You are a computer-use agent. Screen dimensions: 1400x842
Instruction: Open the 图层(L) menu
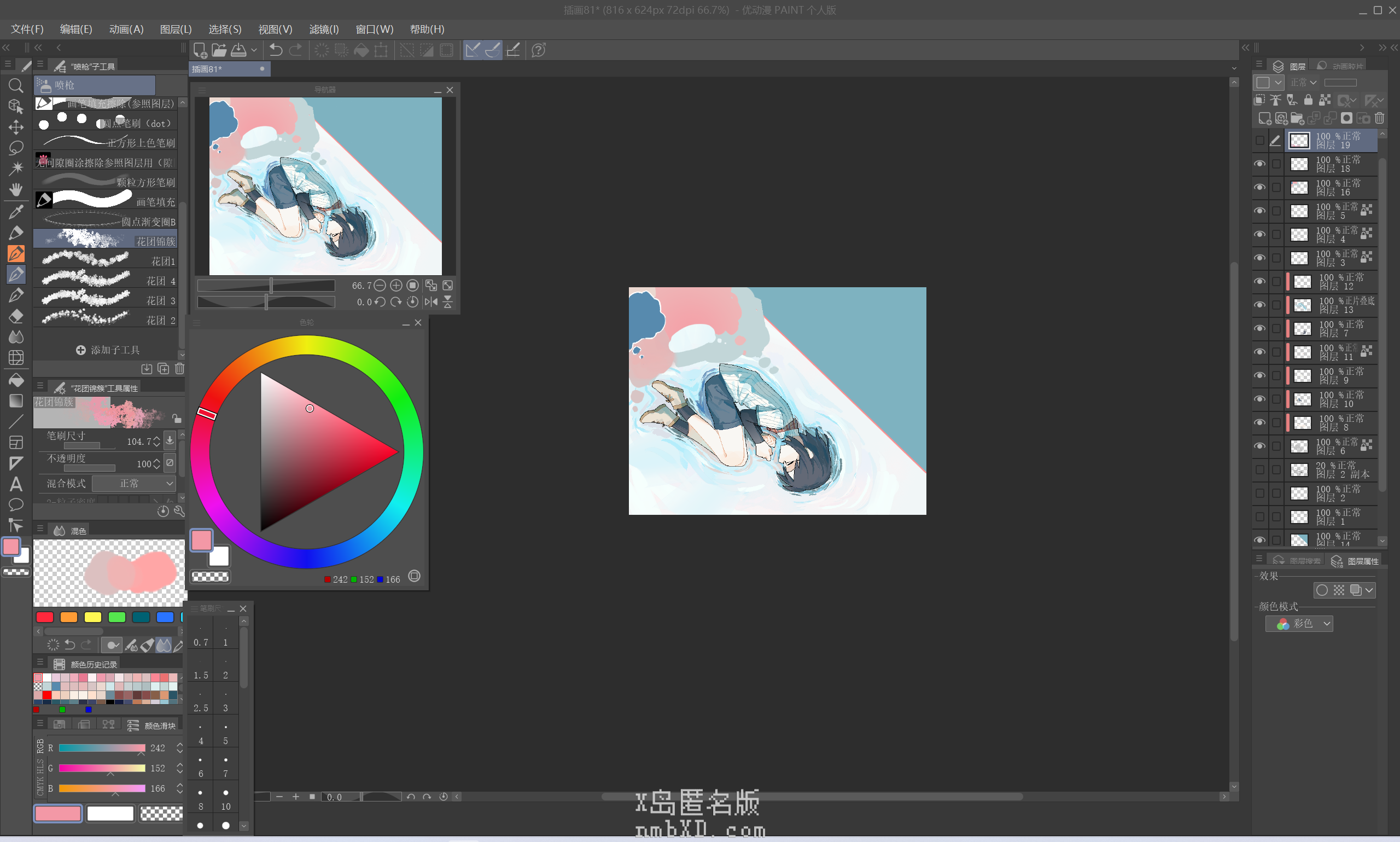point(175,29)
